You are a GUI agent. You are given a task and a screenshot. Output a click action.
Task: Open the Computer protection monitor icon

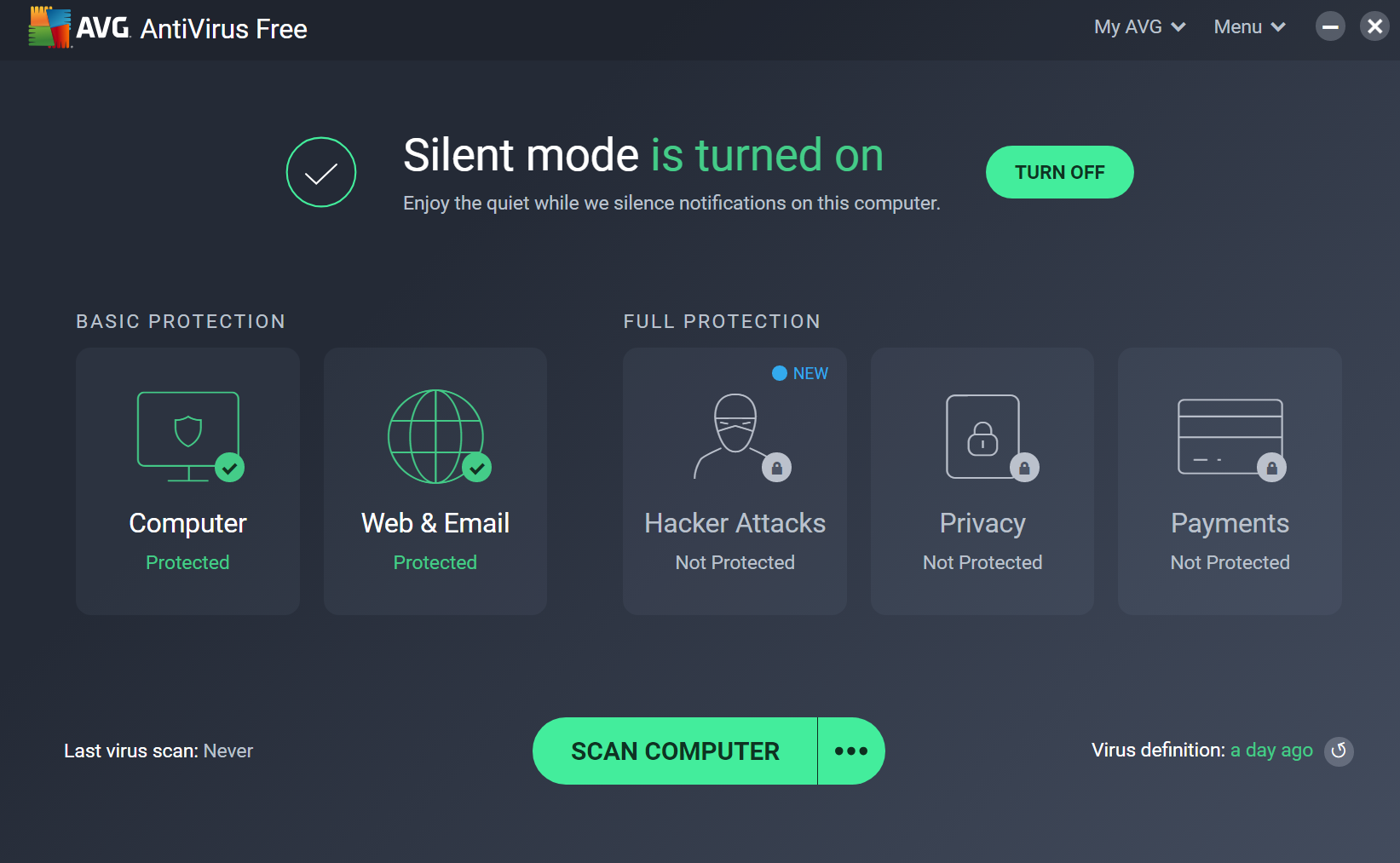click(190, 436)
